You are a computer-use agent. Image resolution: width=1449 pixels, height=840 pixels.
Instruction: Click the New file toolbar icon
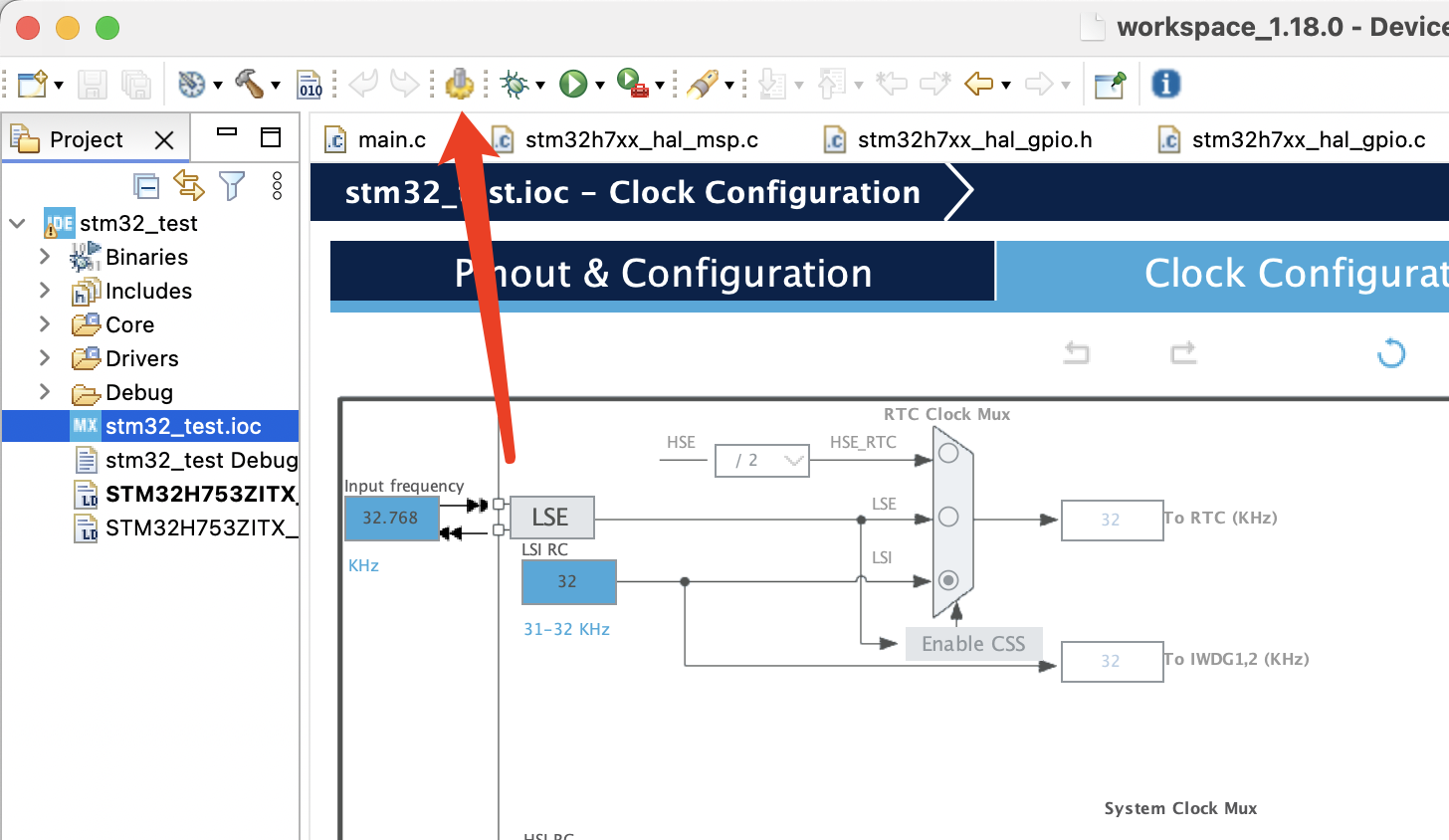(x=32, y=85)
